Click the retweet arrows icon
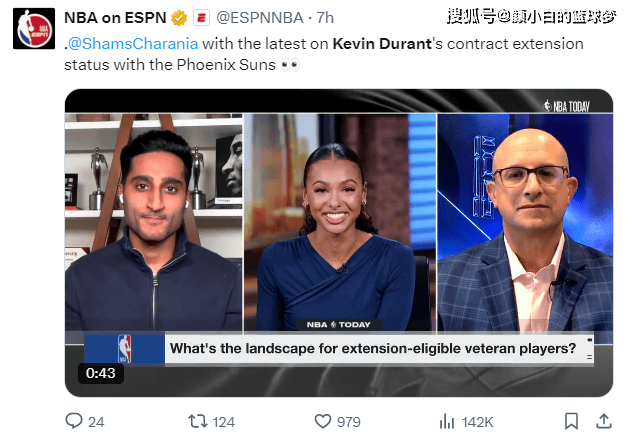Screen dimensions: 631x445 point(198,422)
